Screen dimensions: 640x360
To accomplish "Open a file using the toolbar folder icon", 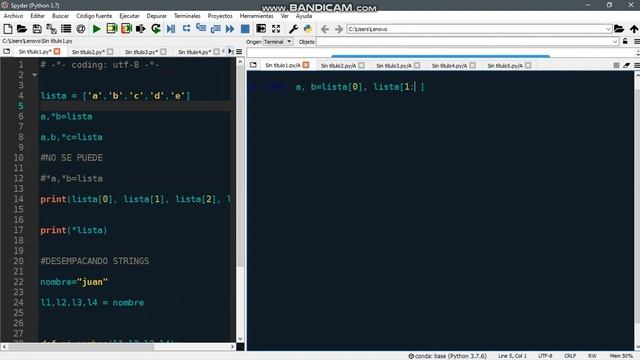I will pyautogui.click(x=22, y=29).
